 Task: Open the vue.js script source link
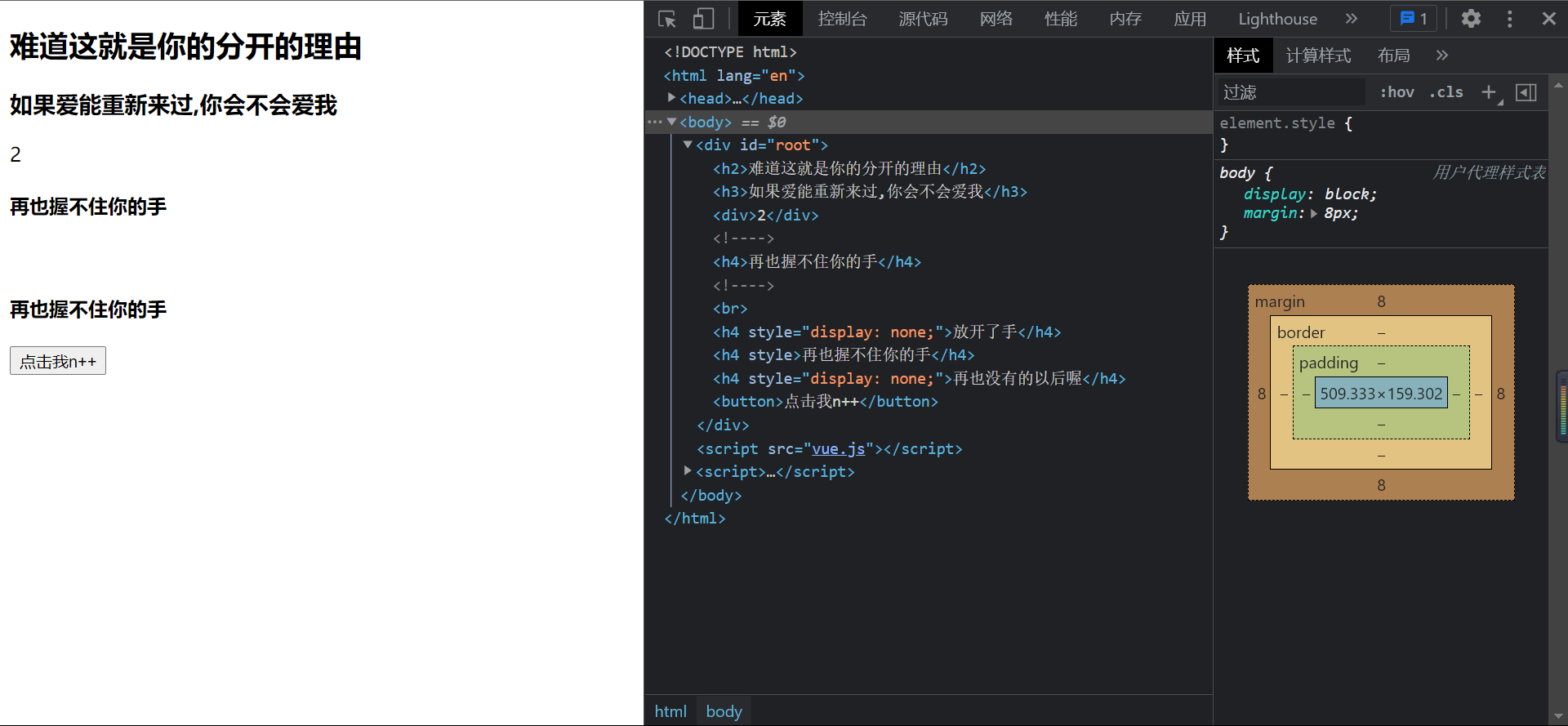coord(838,448)
